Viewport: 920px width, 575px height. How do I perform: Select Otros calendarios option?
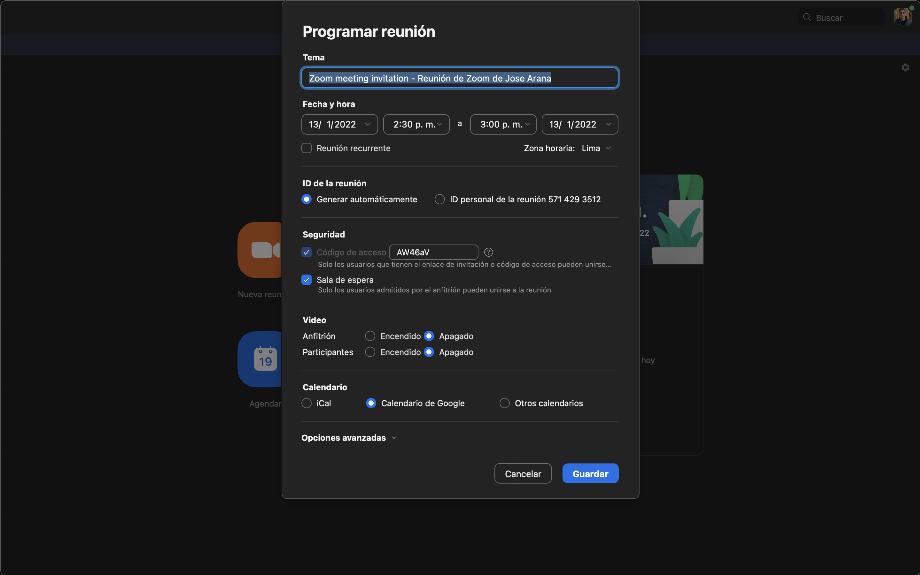(x=504, y=403)
